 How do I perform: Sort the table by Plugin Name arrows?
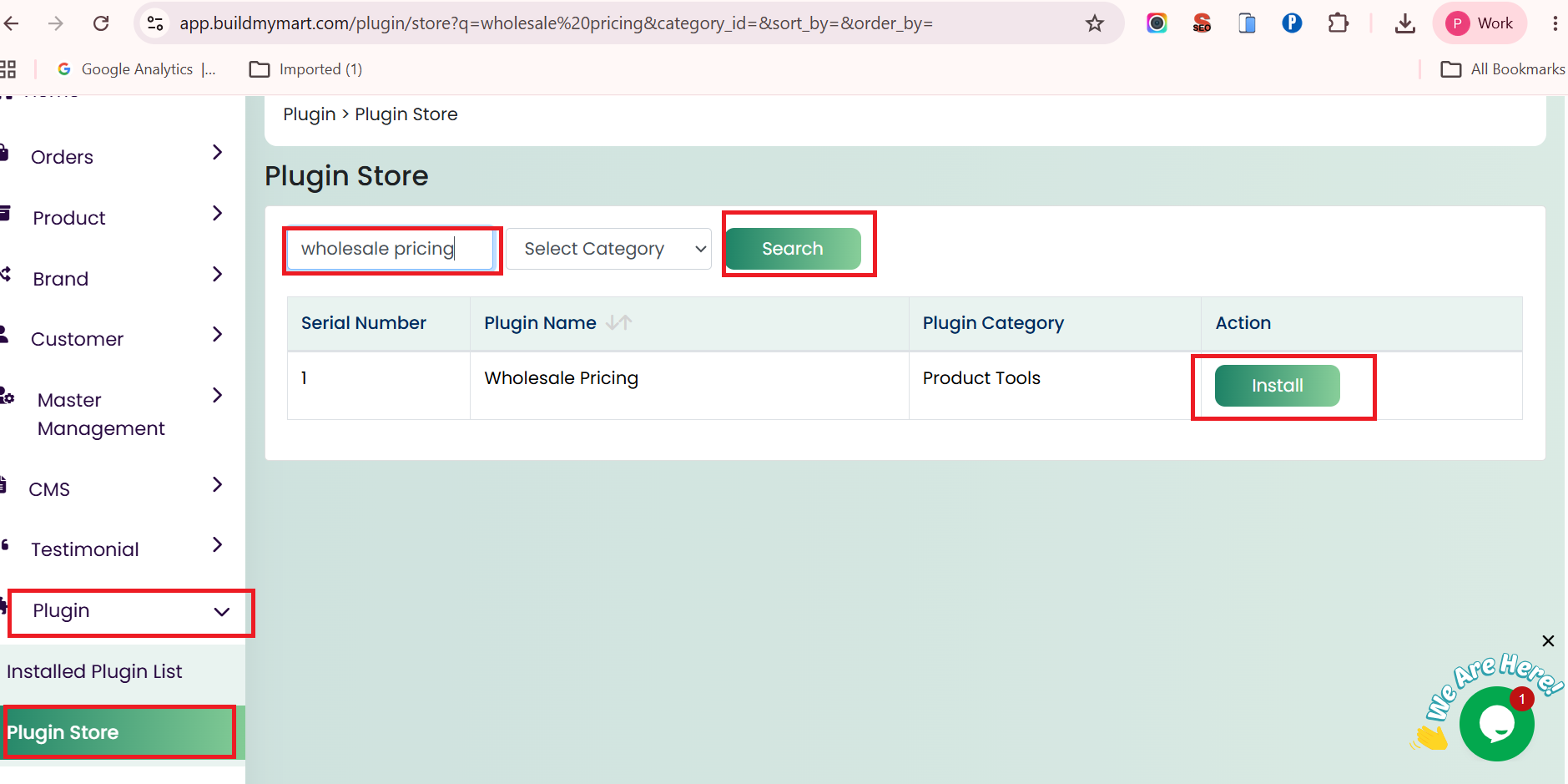[x=618, y=322]
